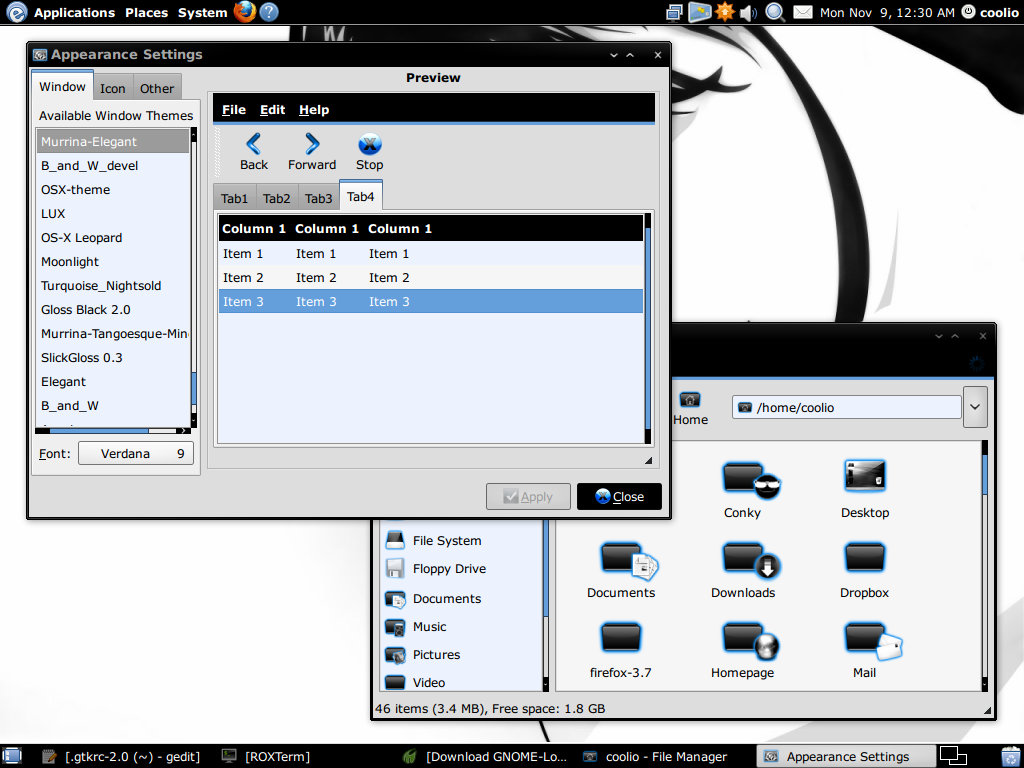Click the Home toolbar button in File Manager
1024x768 pixels.
(690, 409)
